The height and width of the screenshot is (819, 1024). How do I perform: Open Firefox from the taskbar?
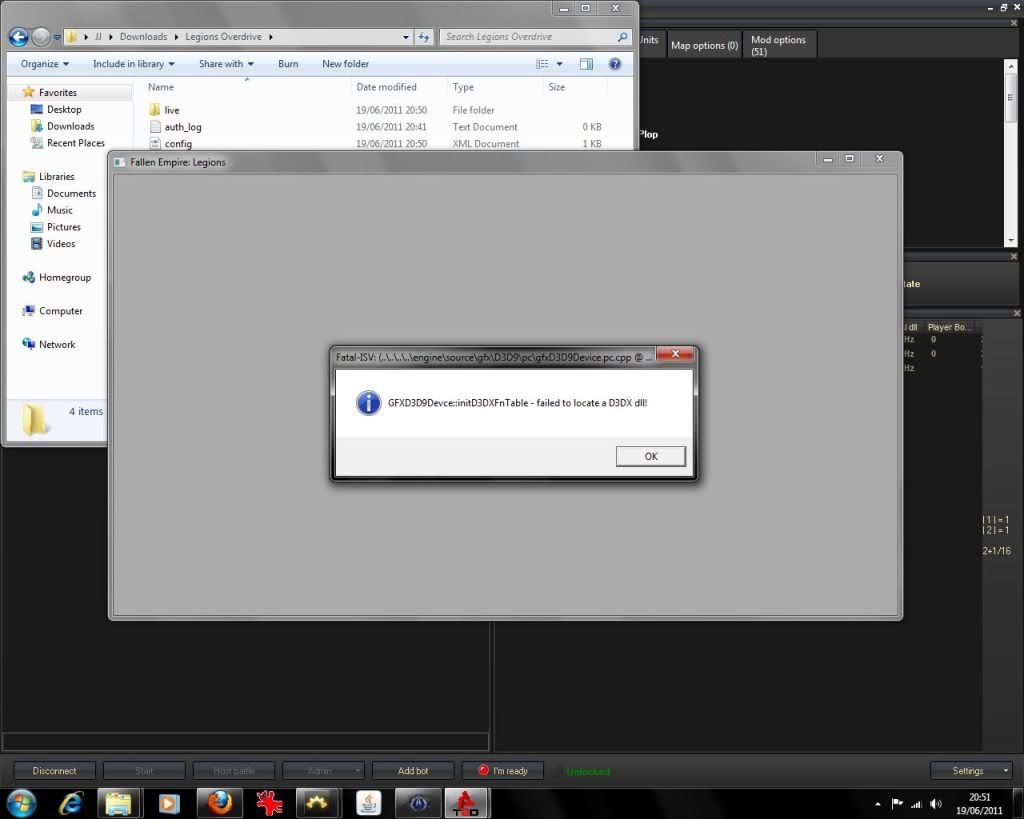(219, 803)
